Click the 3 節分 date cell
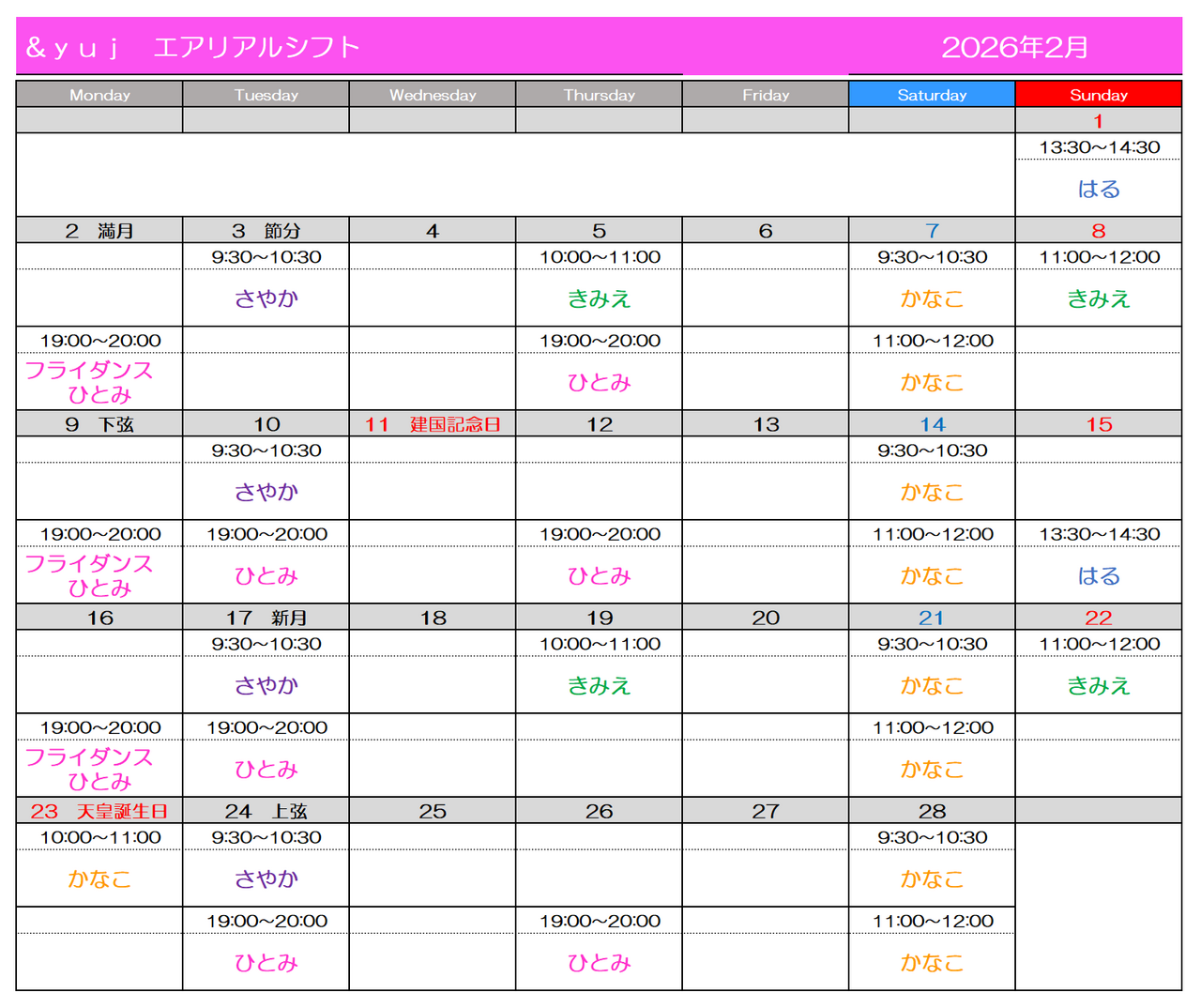The height and width of the screenshot is (1008, 1201). tap(266, 231)
